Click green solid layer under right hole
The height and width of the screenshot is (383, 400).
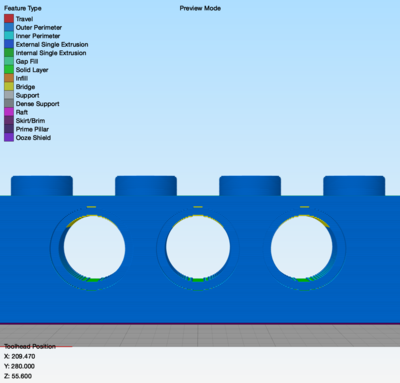click(x=303, y=280)
